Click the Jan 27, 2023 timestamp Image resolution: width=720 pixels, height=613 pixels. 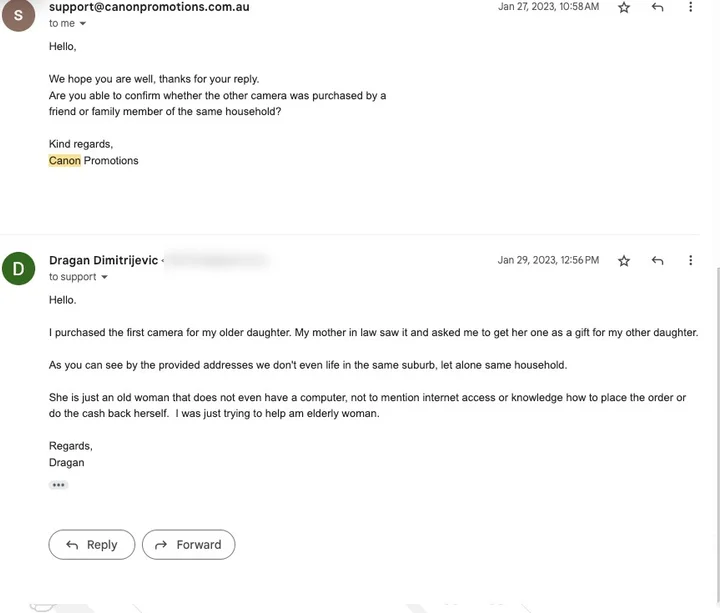click(x=548, y=7)
